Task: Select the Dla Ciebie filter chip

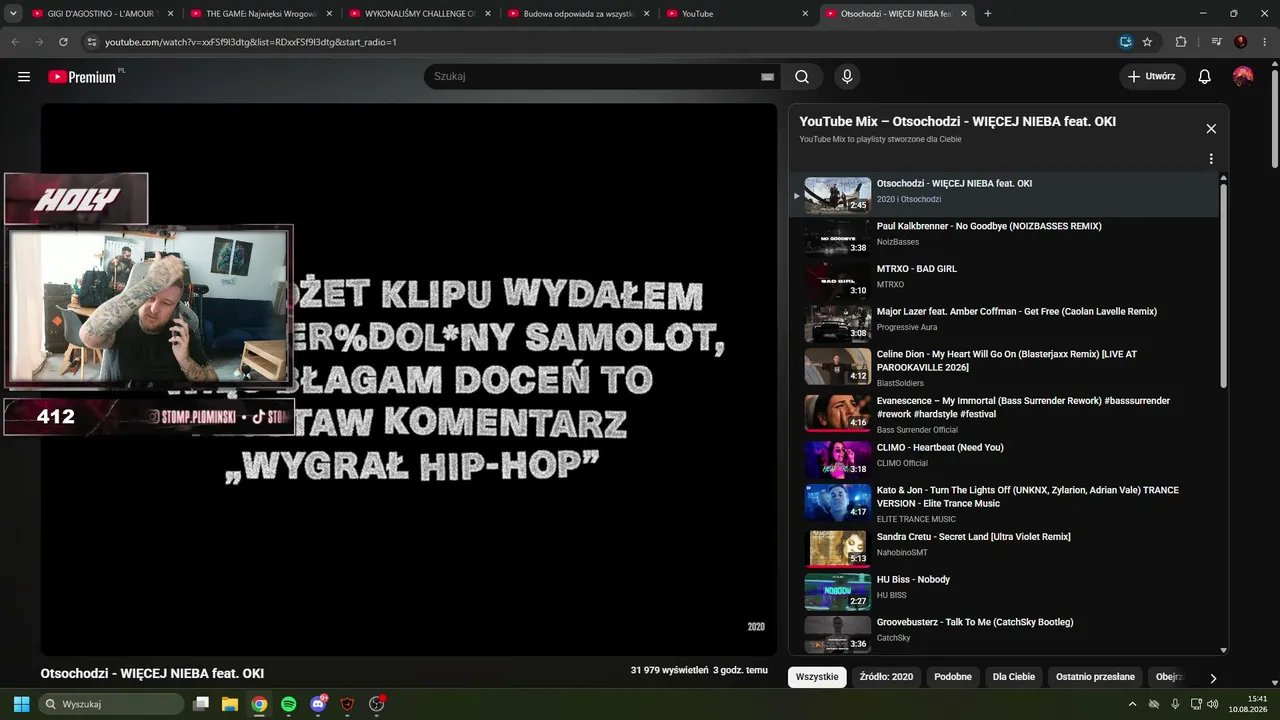Action: pyautogui.click(x=1014, y=677)
